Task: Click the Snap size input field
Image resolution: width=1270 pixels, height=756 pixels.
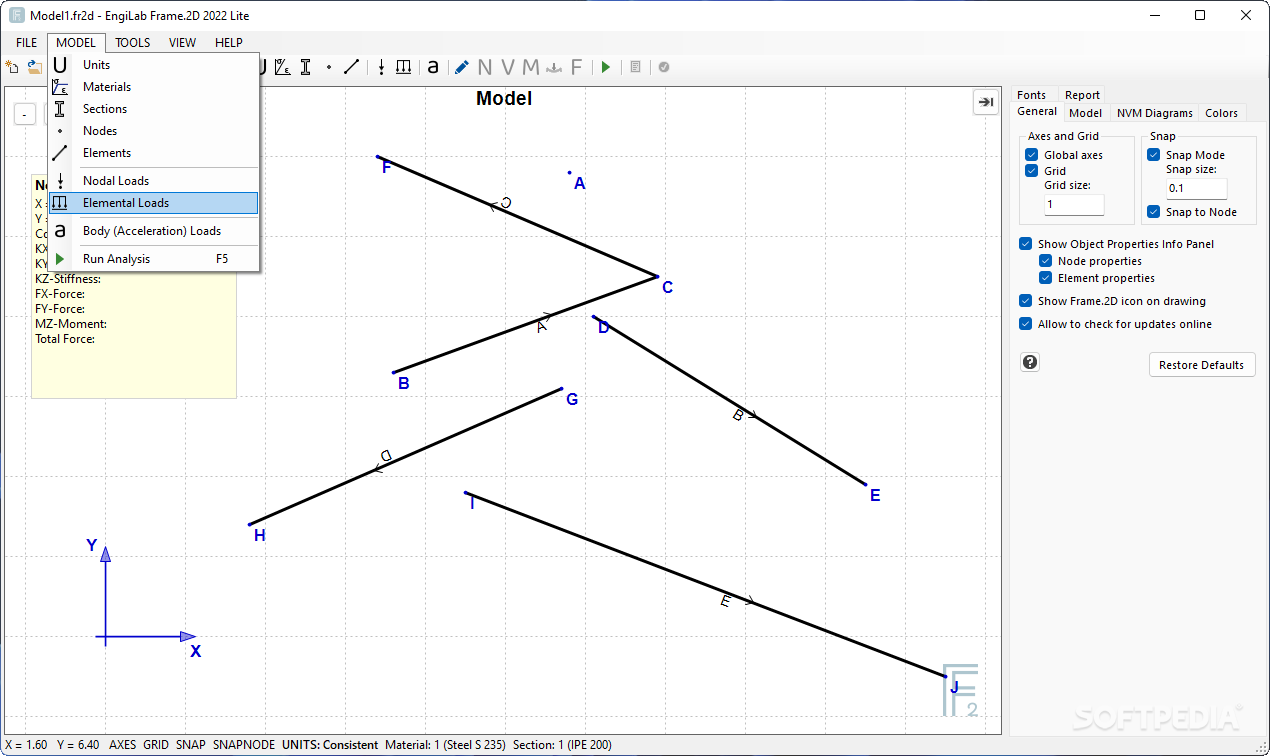Action: (1196, 188)
